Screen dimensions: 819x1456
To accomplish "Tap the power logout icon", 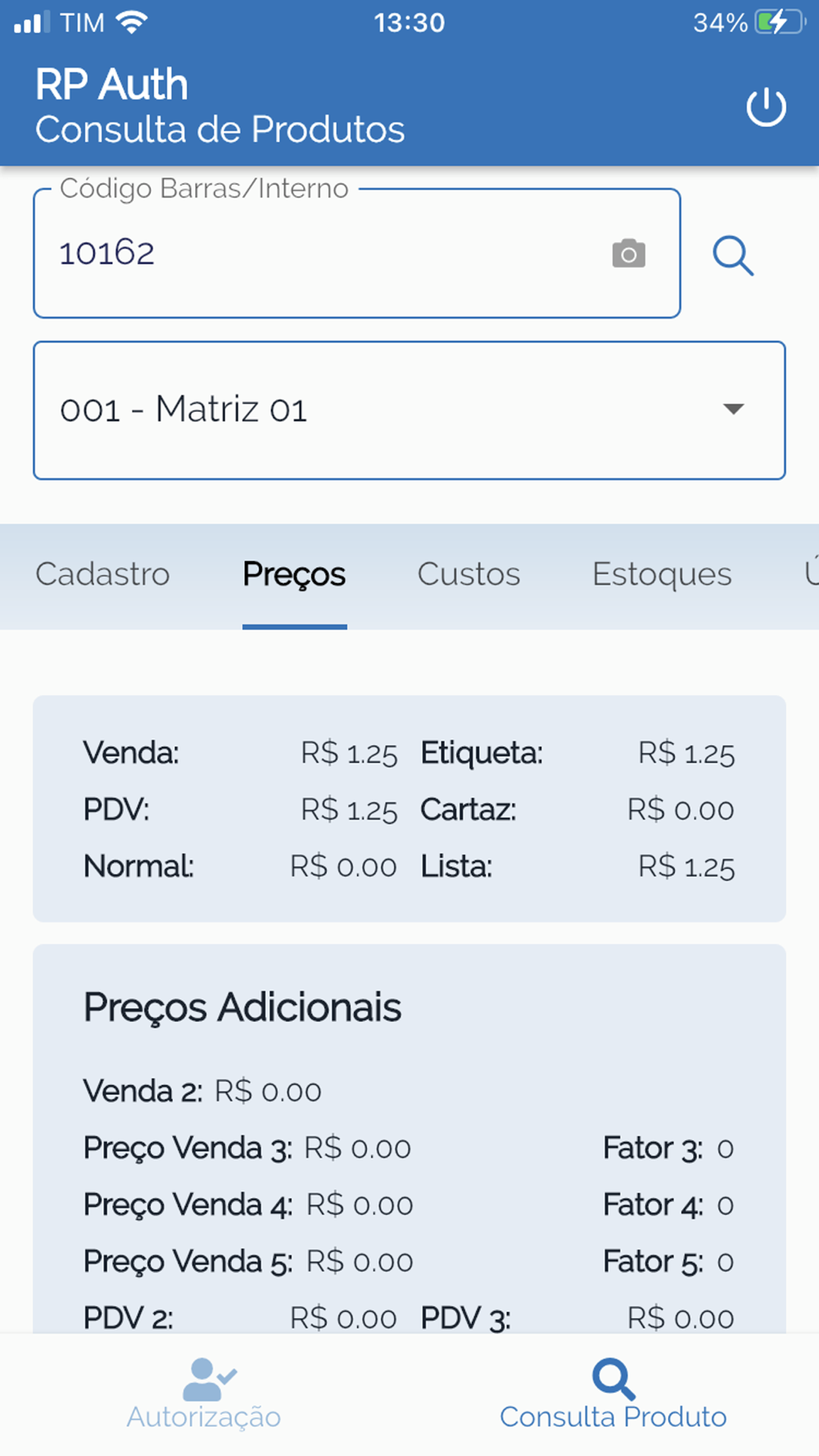I will tap(766, 107).
